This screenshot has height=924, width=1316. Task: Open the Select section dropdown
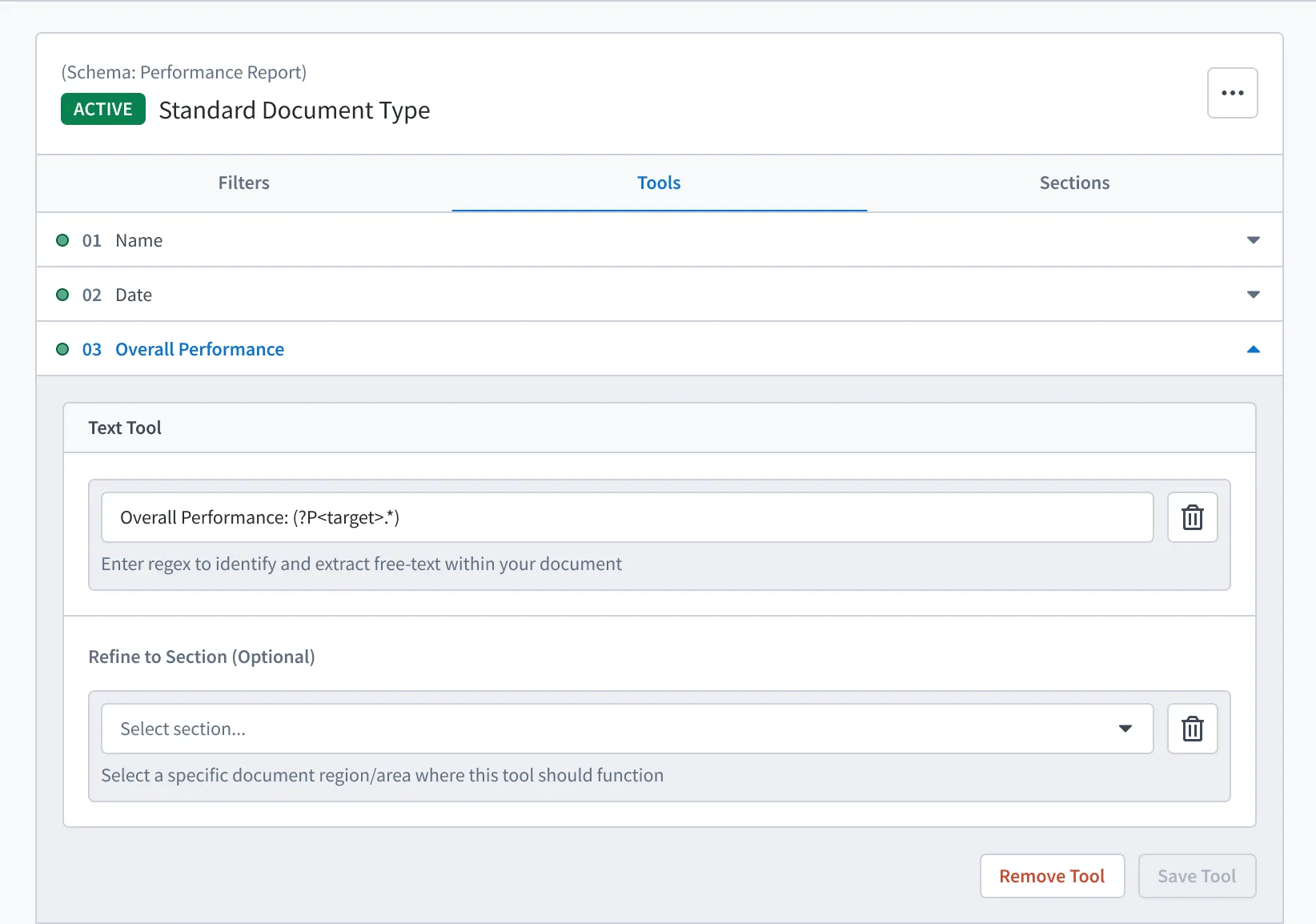coord(627,729)
